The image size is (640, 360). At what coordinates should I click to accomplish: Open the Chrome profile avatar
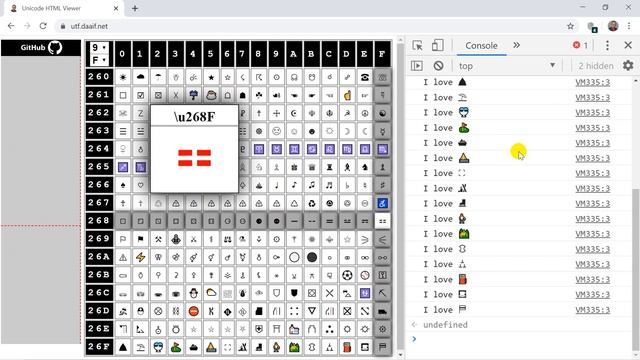pyautogui.click(x=613, y=26)
